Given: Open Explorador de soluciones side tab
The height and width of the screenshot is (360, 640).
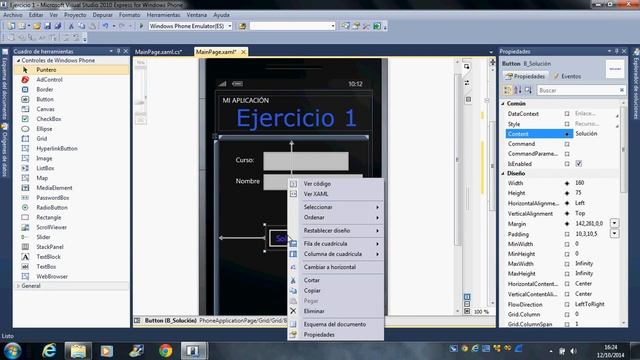Looking at the screenshot, I should 636,84.
